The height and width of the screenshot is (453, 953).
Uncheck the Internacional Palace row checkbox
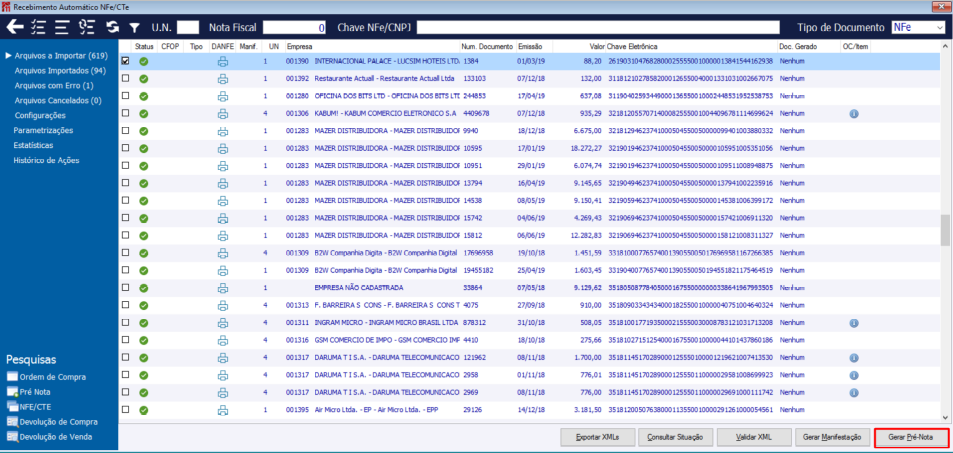pyautogui.click(x=126, y=61)
